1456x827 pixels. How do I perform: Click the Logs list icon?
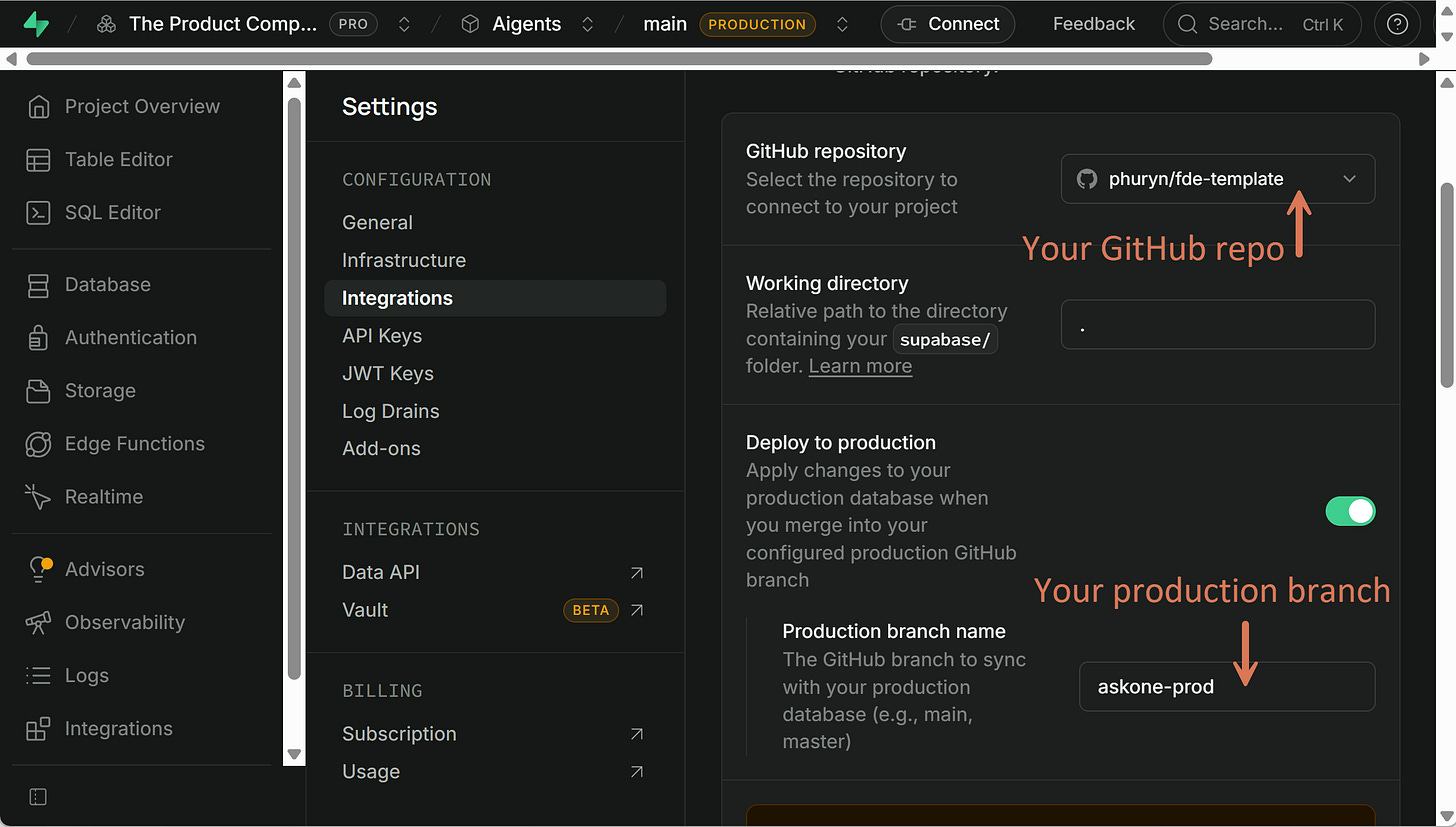coord(38,676)
